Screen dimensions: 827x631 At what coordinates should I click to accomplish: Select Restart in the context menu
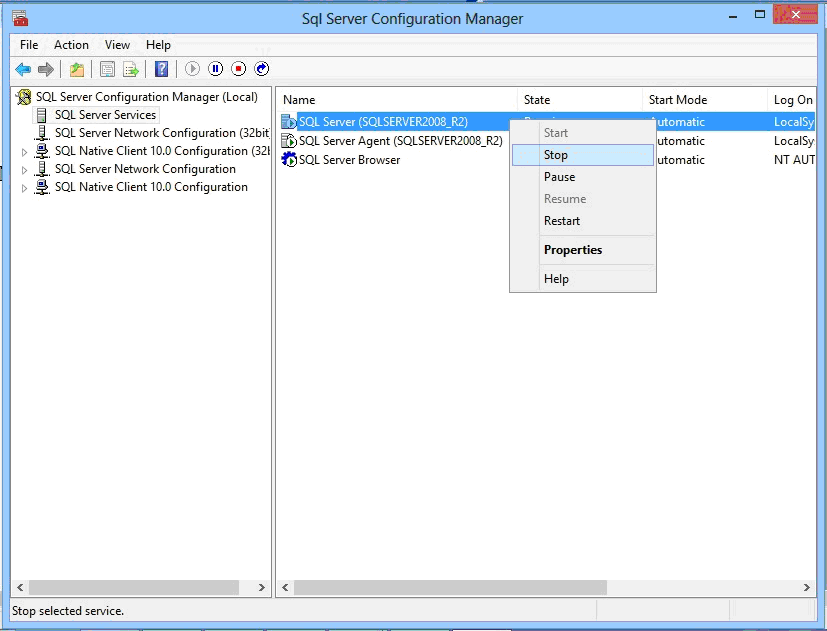coord(561,221)
